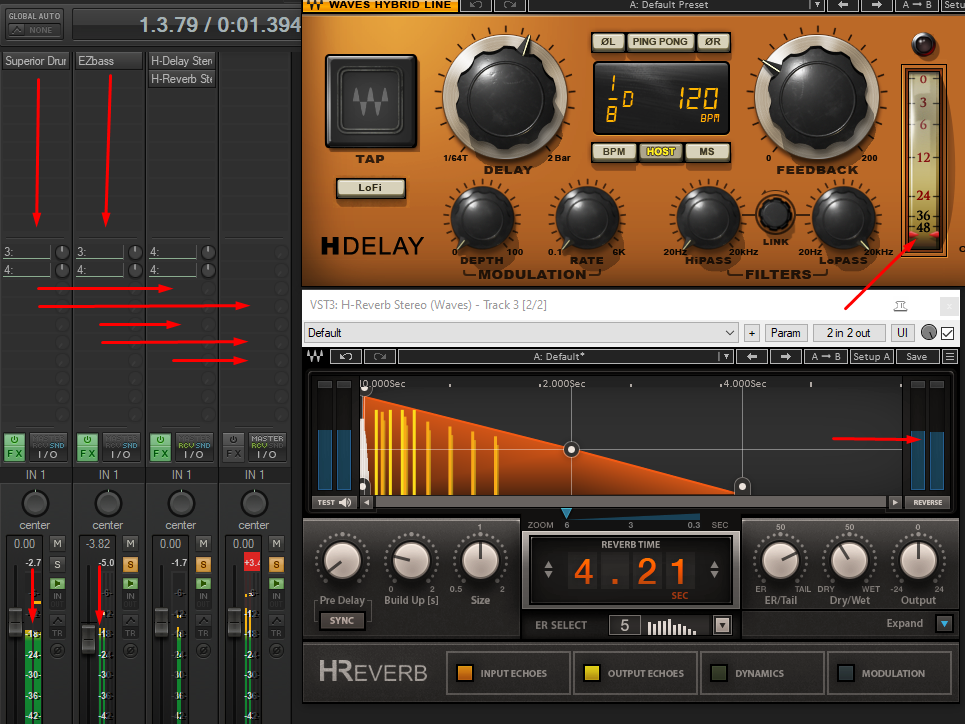Redo change in H-Delay toolbar
Viewport: 965px width, 724px height.
point(510,5)
